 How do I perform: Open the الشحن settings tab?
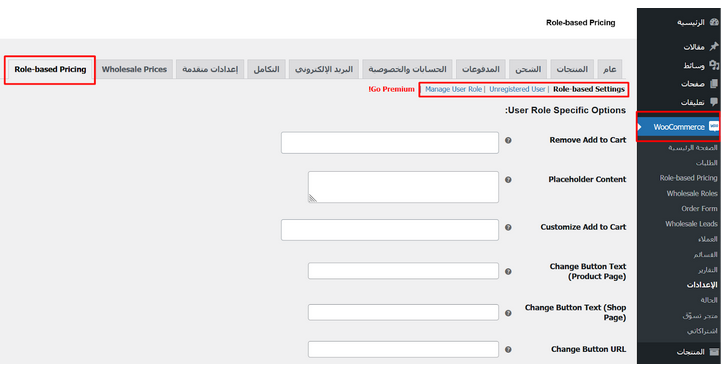click(x=528, y=69)
